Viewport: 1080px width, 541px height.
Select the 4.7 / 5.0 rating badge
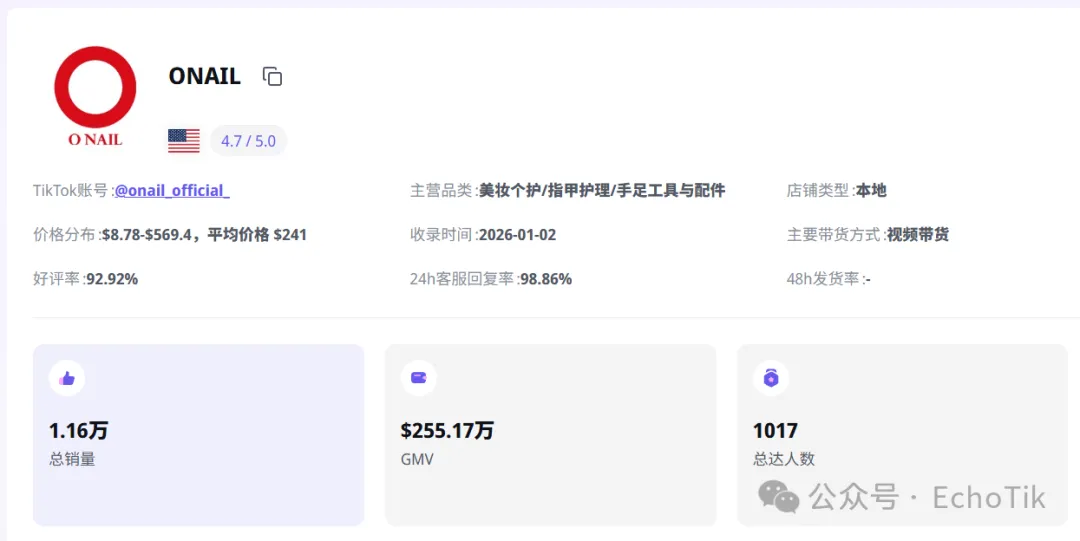pyautogui.click(x=248, y=141)
